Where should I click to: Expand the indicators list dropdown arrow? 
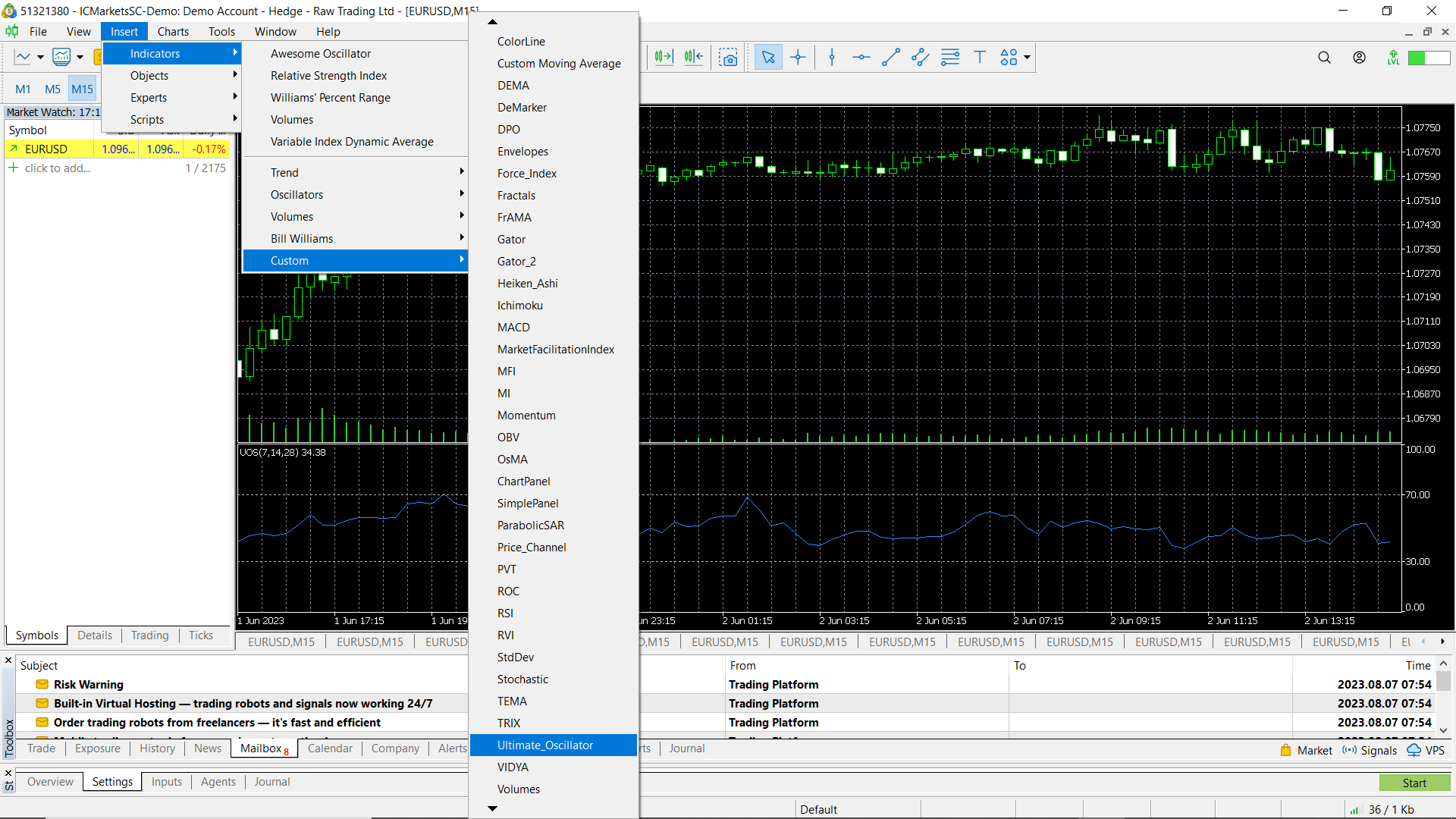80,58
